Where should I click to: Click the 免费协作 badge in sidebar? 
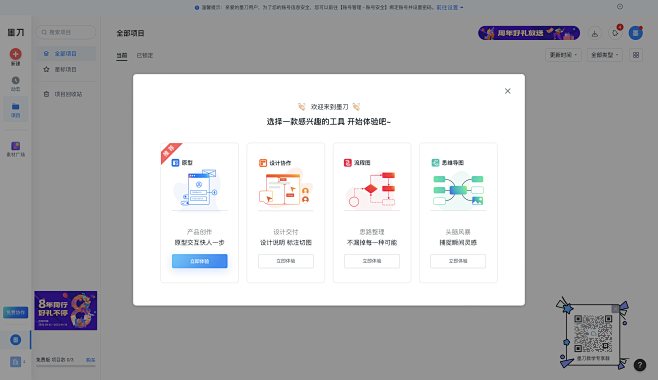click(x=16, y=312)
